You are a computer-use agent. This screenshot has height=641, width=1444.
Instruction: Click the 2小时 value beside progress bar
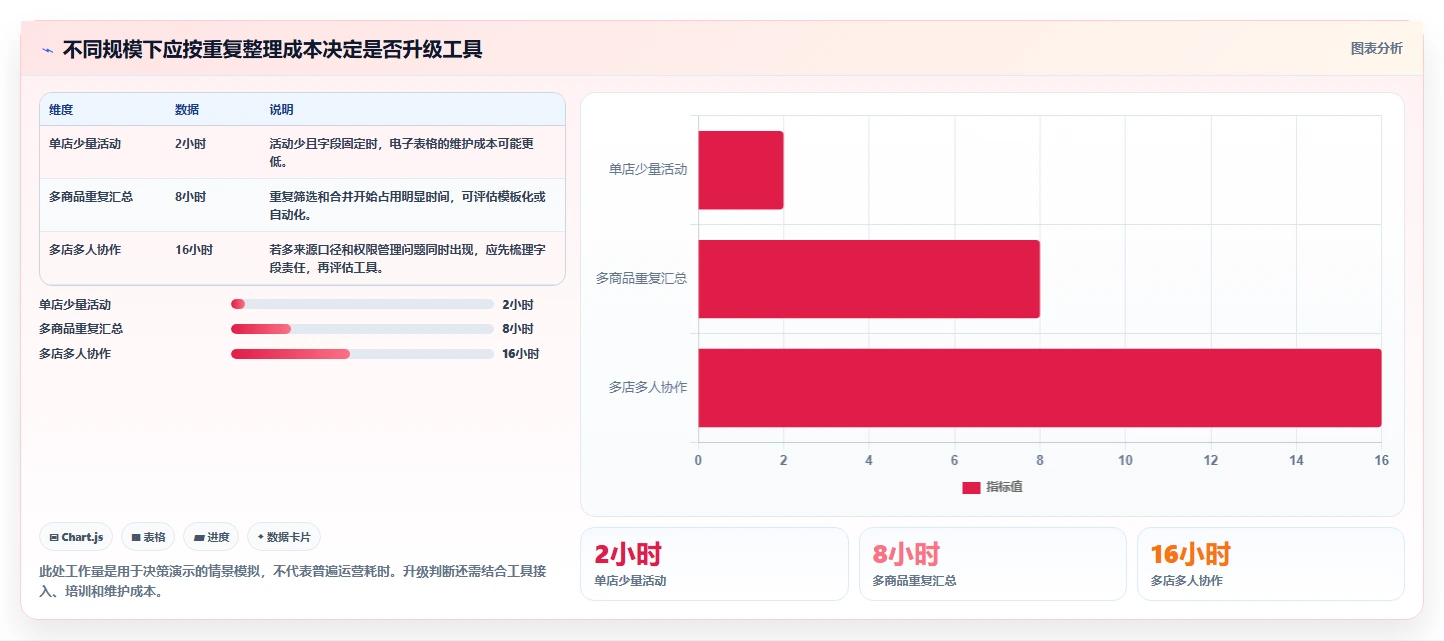(517, 305)
